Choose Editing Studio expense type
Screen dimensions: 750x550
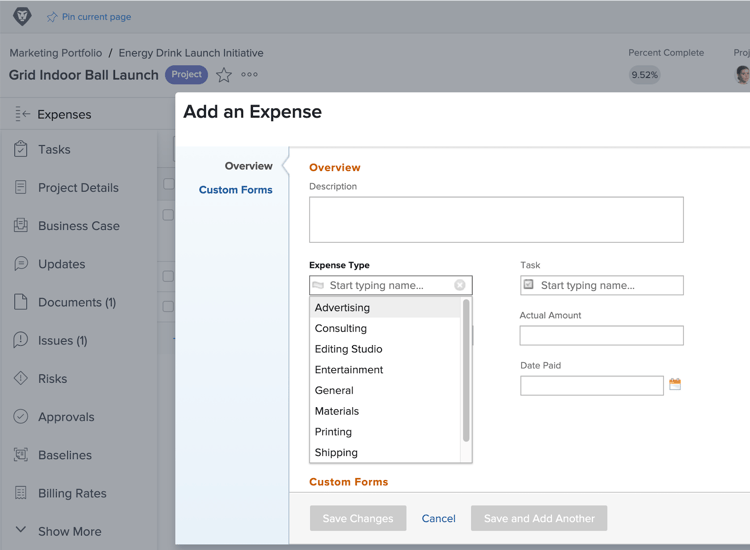[x=385, y=349]
